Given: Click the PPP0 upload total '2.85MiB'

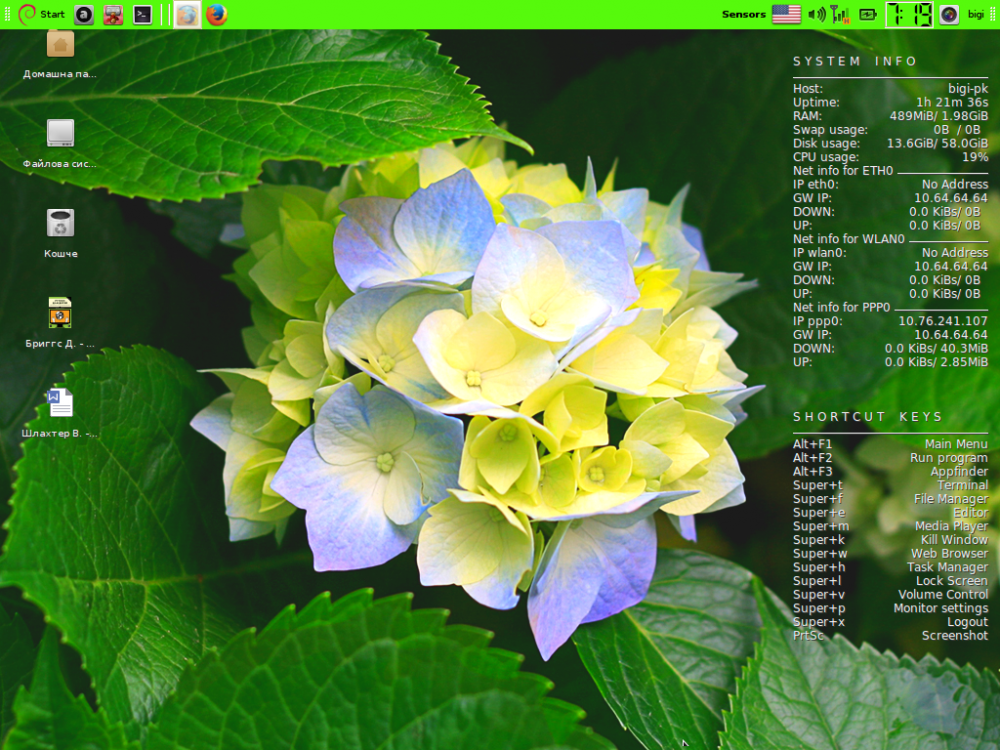Looking at the screenshot, I should coord(963,362).
